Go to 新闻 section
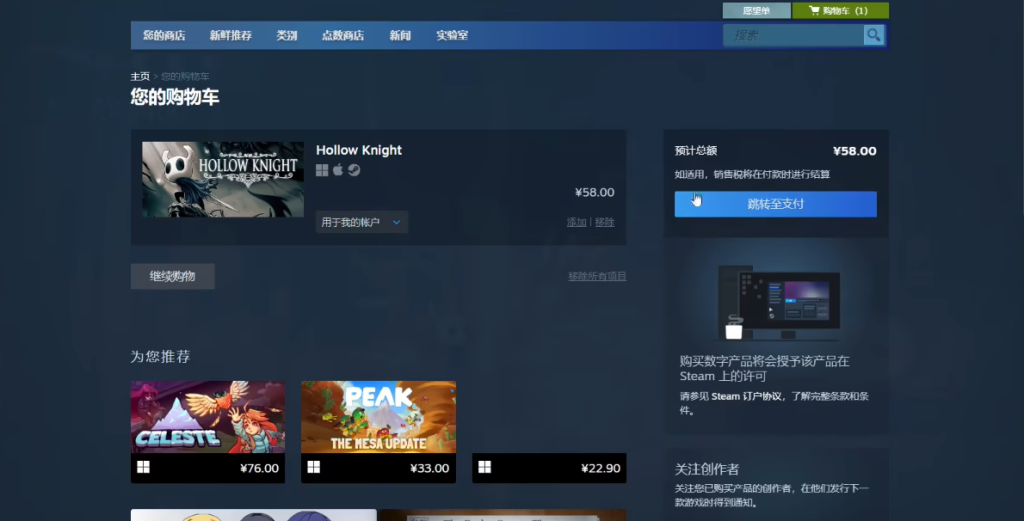 400,35
